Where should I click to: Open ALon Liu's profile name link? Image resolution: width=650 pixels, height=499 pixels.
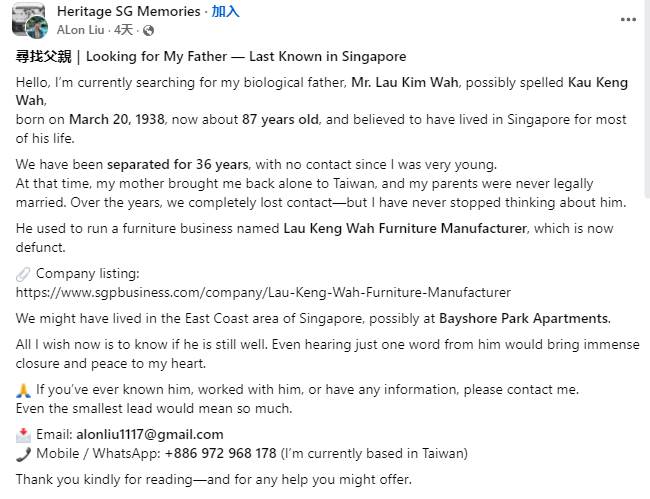[x=80, y=30]
